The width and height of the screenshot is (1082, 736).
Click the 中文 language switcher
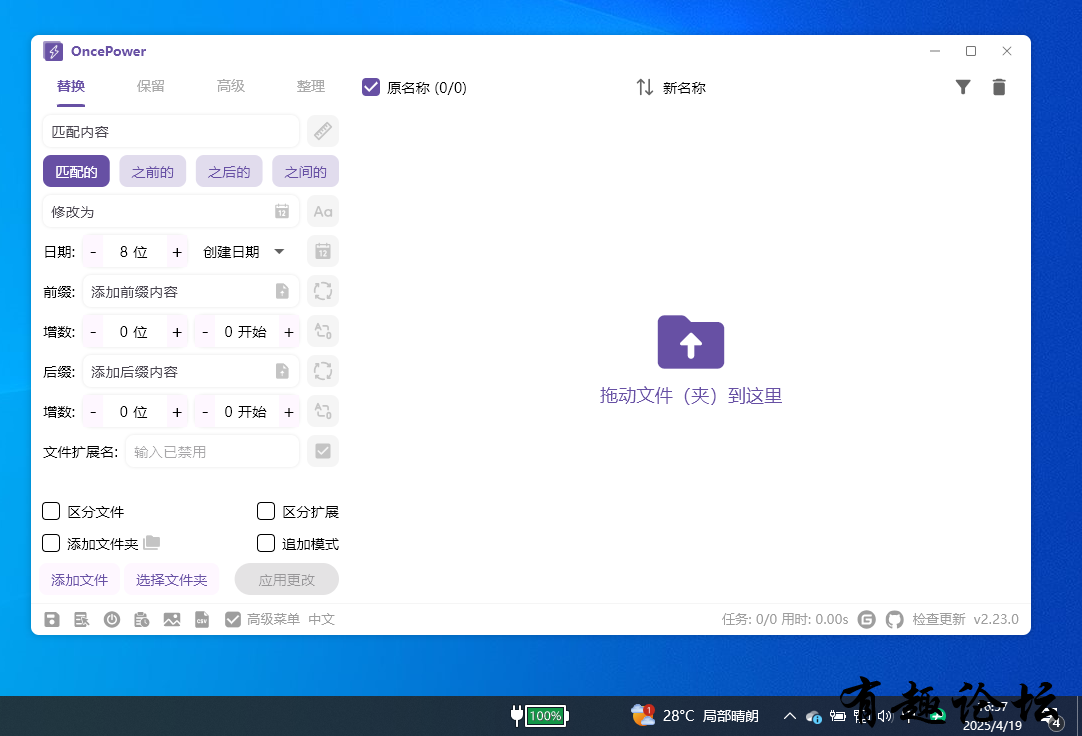322,619
